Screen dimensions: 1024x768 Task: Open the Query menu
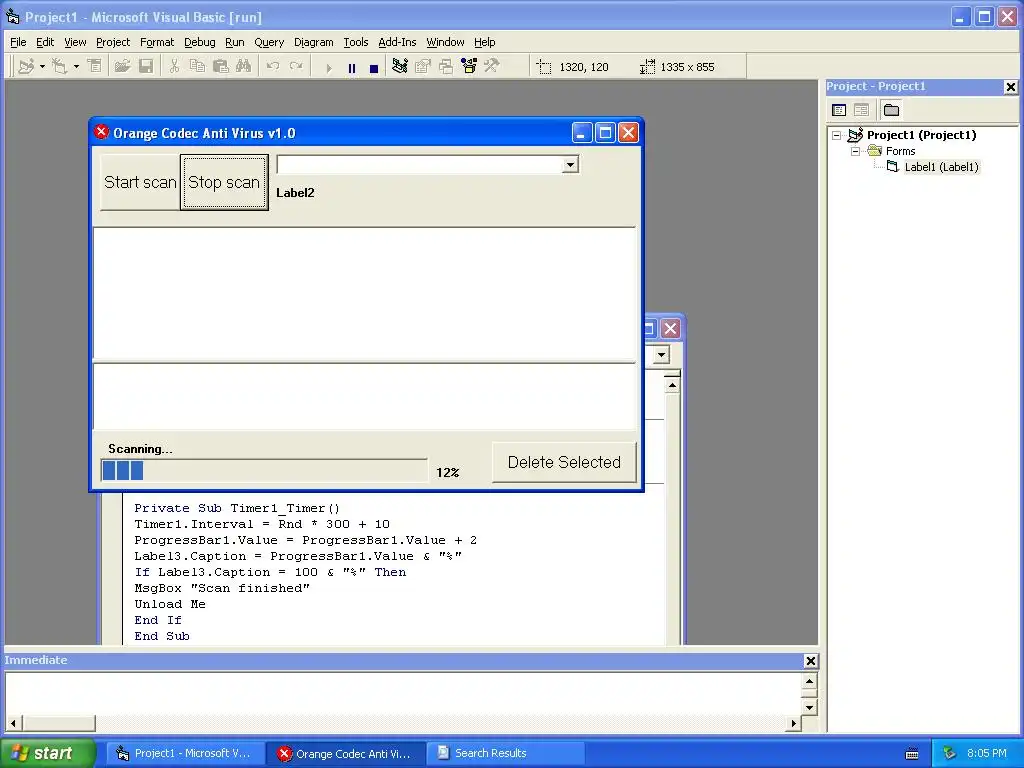(x=269, y=42)
